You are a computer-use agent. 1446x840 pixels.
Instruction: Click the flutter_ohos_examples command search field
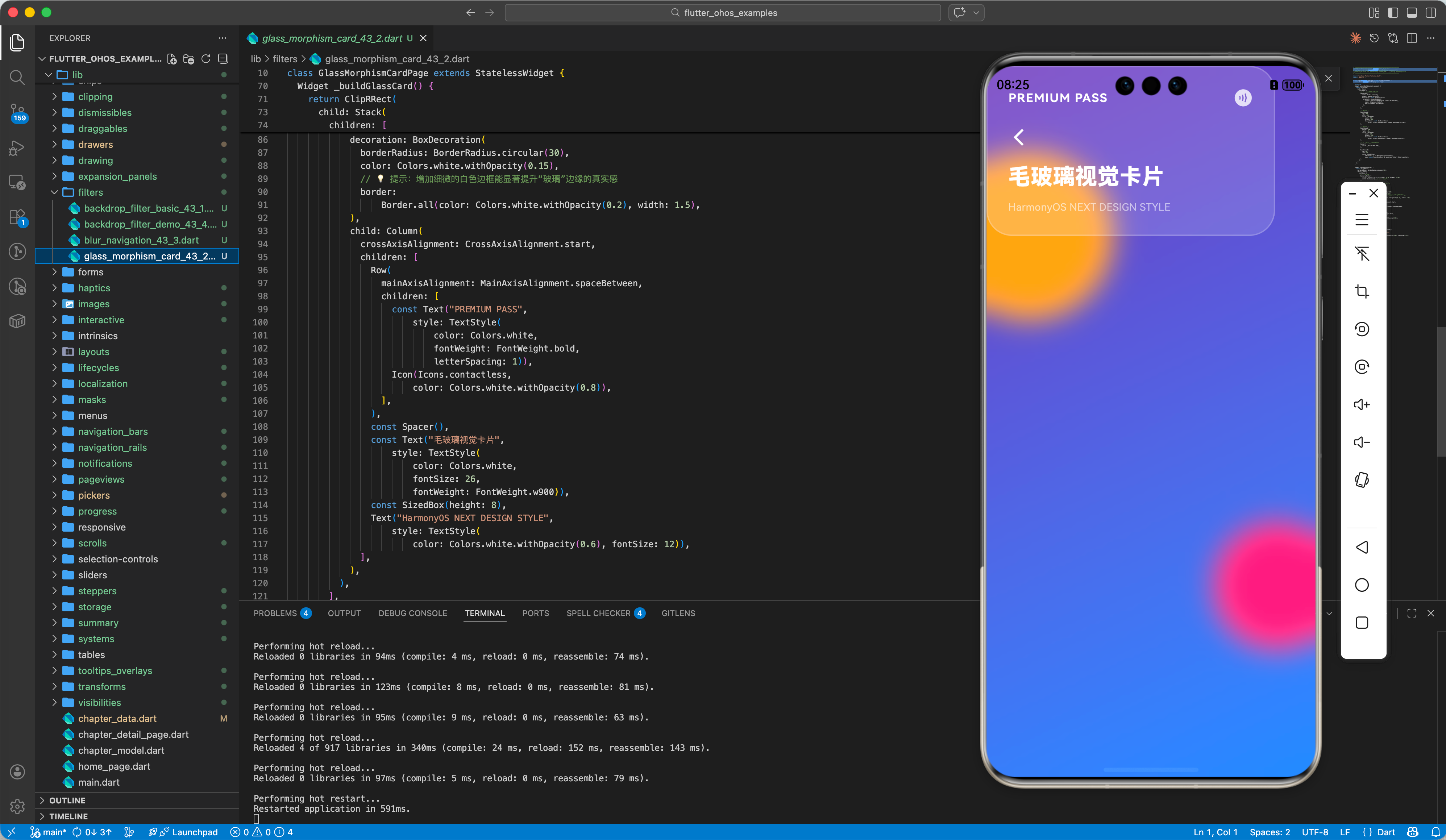pyautogui.click(x=722, y=13)
